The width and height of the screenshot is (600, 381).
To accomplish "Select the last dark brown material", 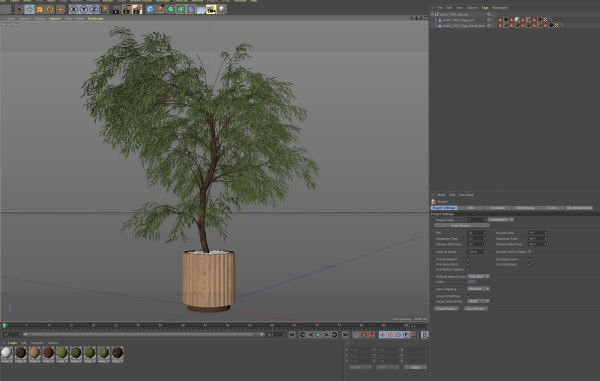I will click(117, 353).
